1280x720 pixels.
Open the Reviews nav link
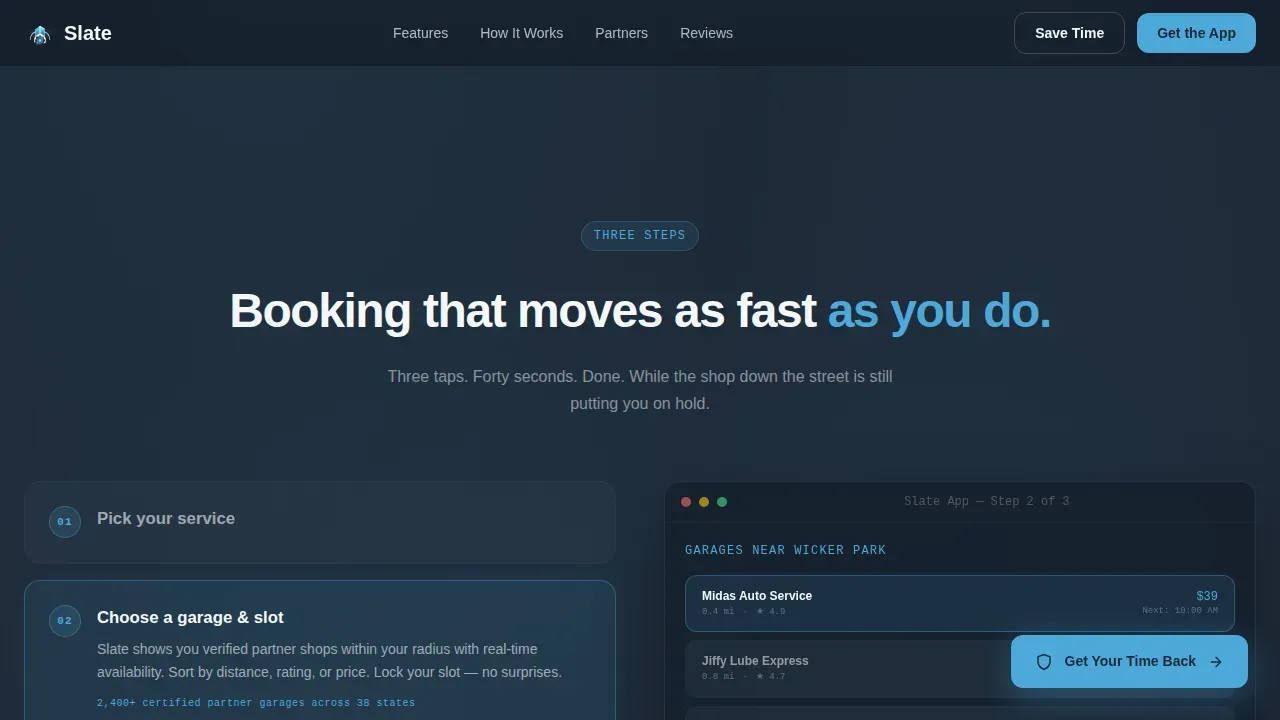(706, 33)
